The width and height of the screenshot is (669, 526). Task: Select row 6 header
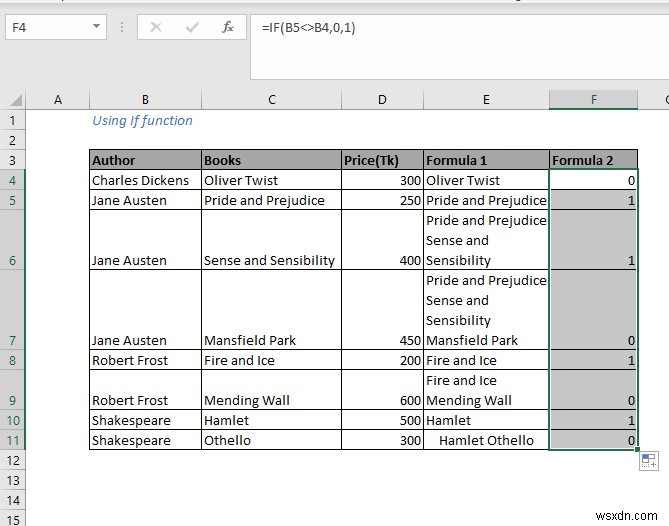pos(13,240)
